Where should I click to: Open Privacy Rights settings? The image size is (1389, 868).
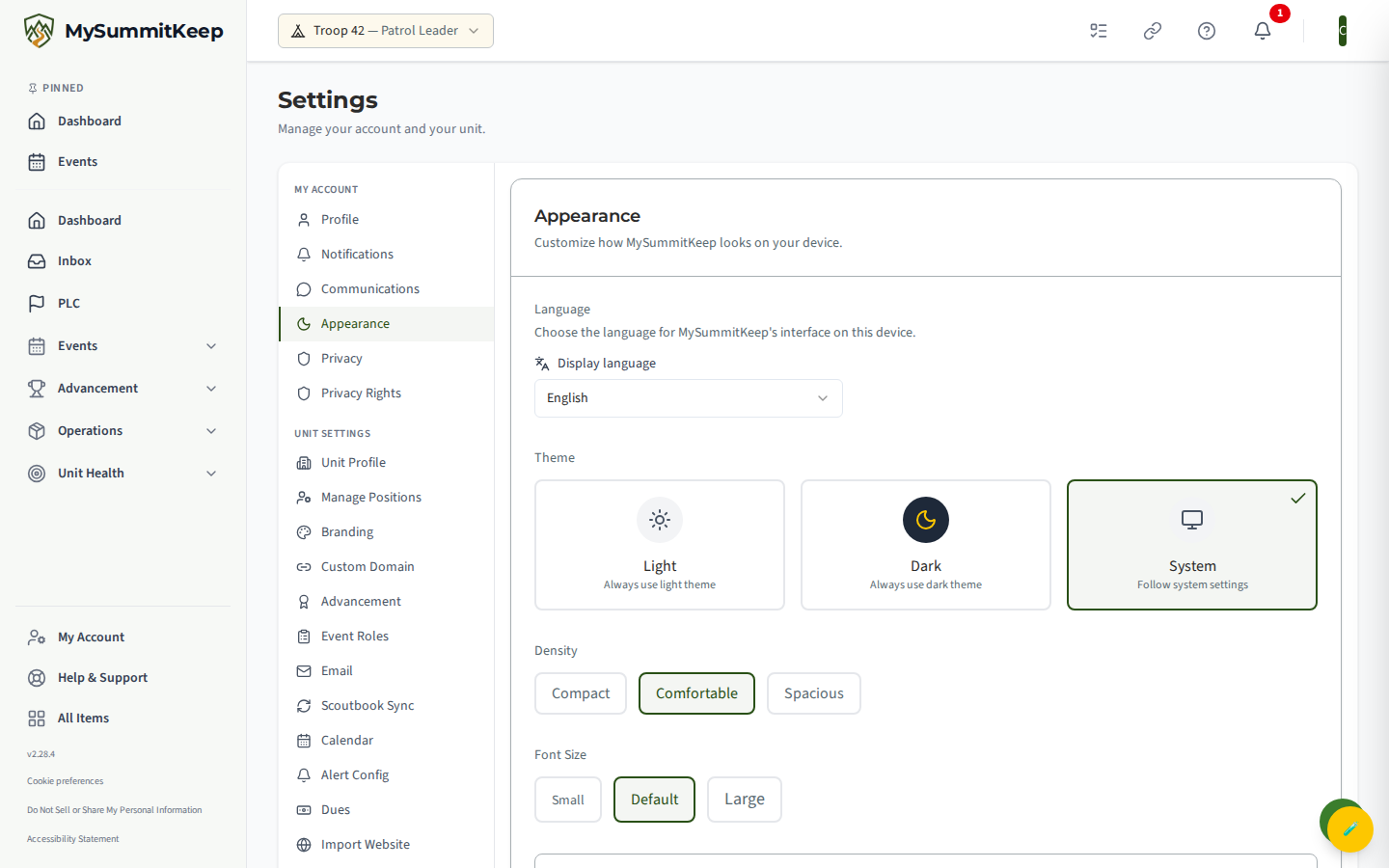pyautogui.click(x=386, y=393)
